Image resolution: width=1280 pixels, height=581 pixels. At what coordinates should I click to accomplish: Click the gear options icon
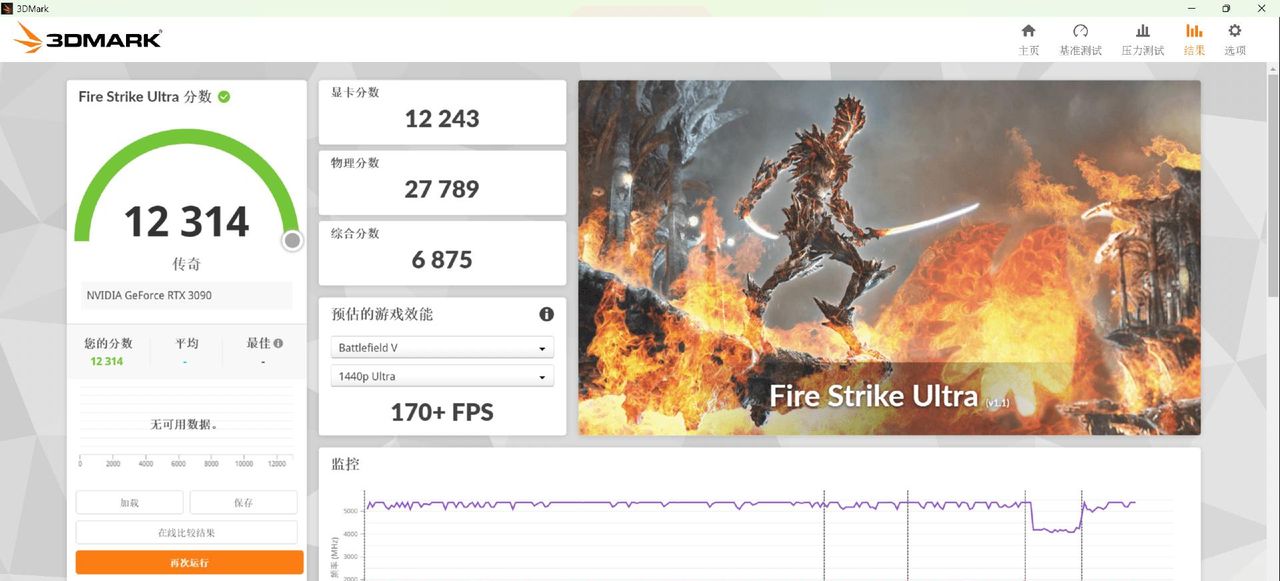pyautogui.click(x=1235, y=31)
